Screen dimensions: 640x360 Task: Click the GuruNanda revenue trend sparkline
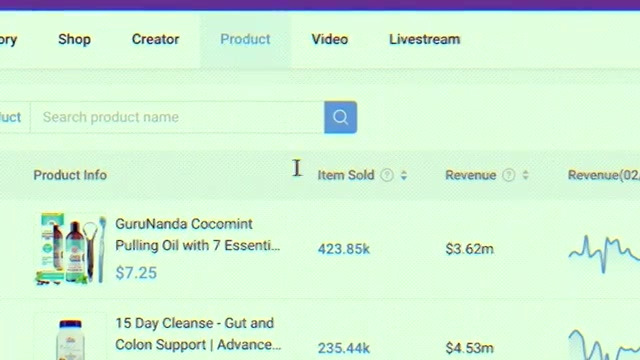(604, 253)
